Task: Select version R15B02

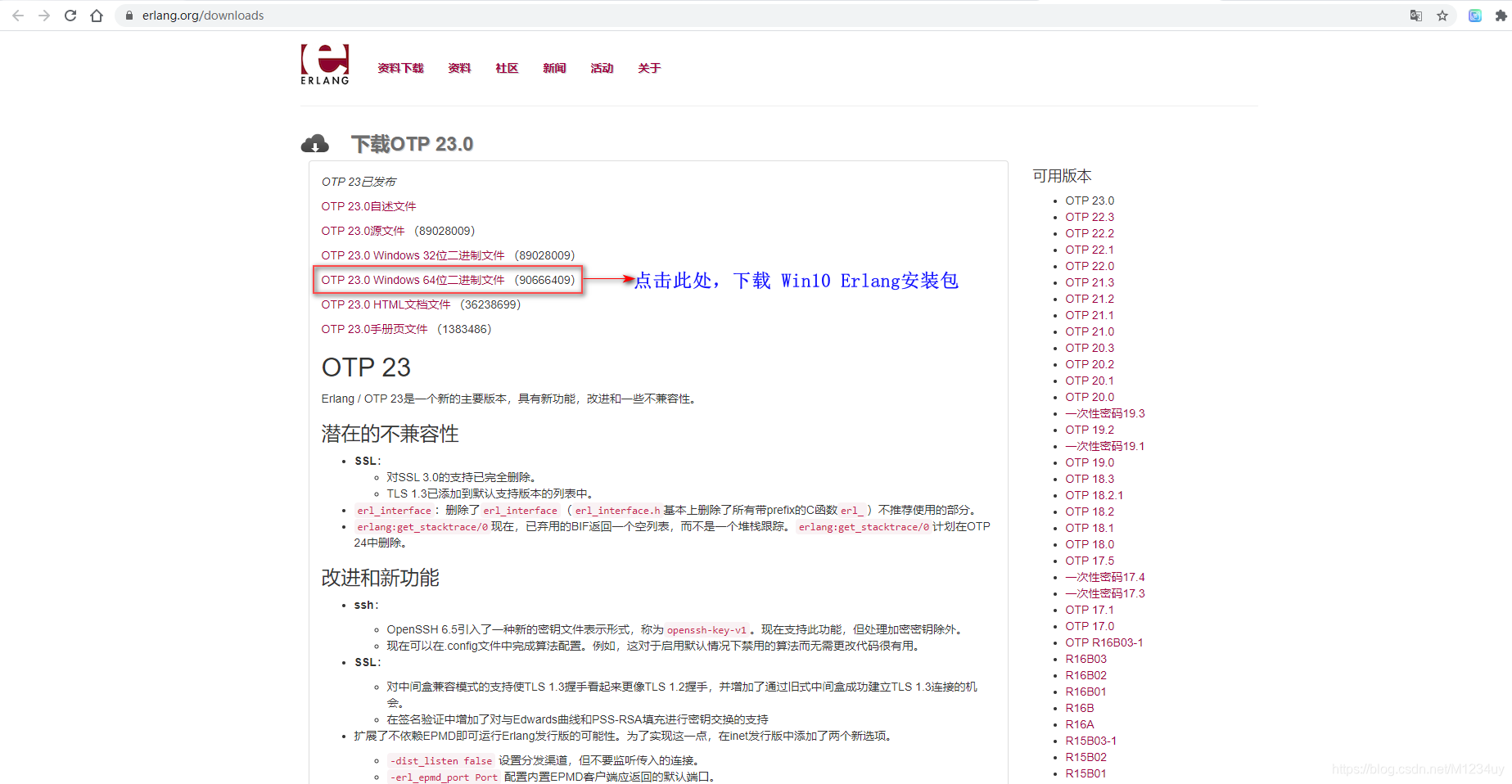Action: [x=1086, y=757]
